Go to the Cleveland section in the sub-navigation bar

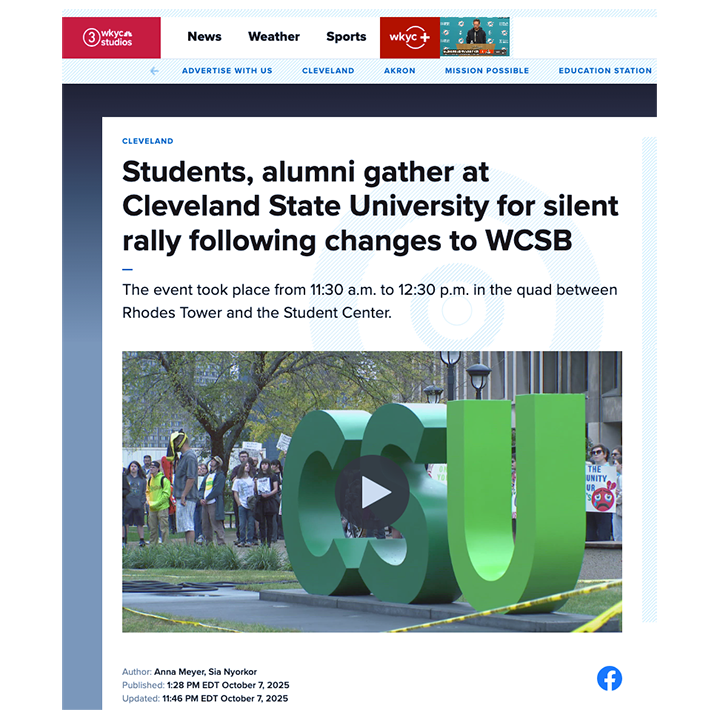[328, 71]
